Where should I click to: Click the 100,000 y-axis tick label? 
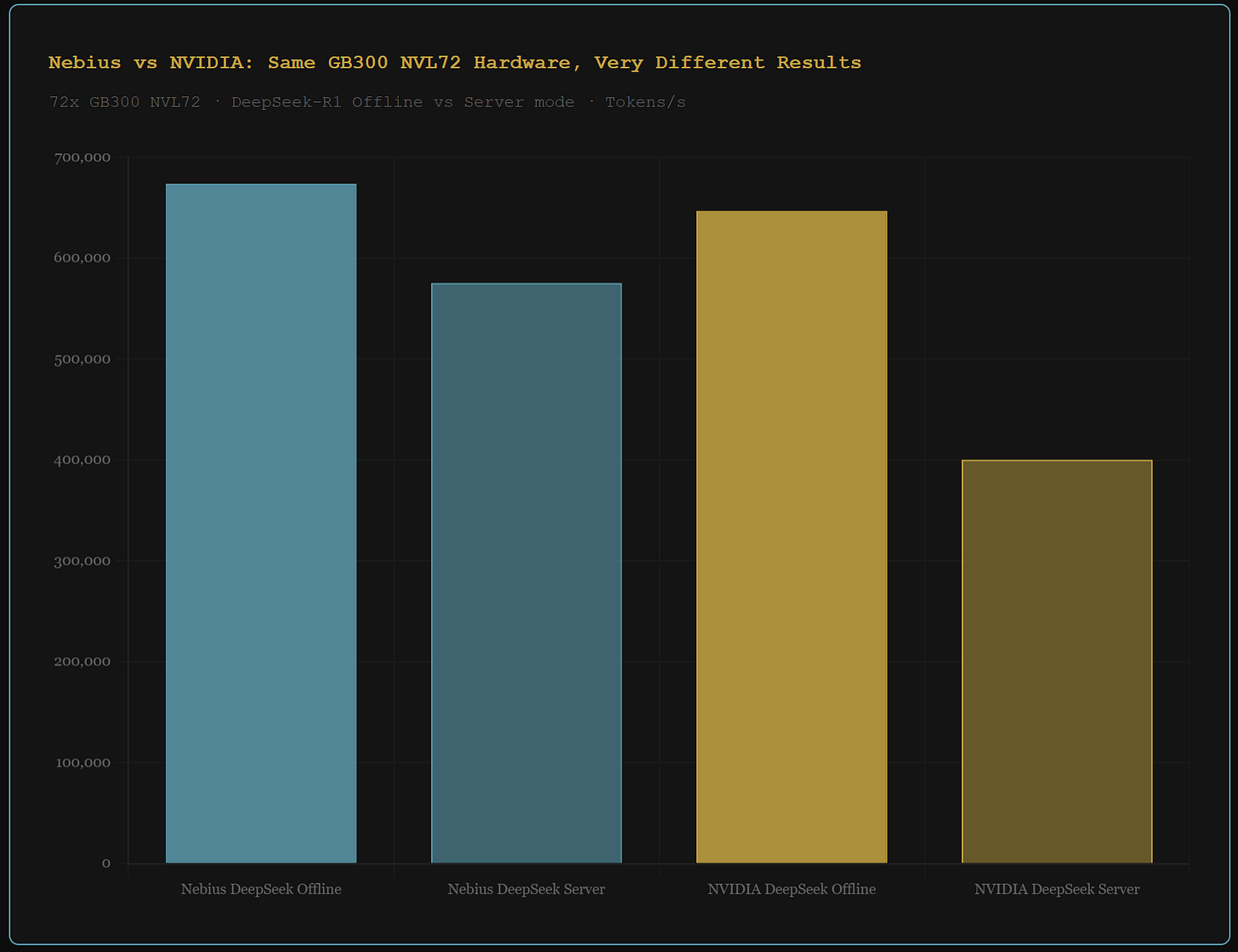pos(82,762)
